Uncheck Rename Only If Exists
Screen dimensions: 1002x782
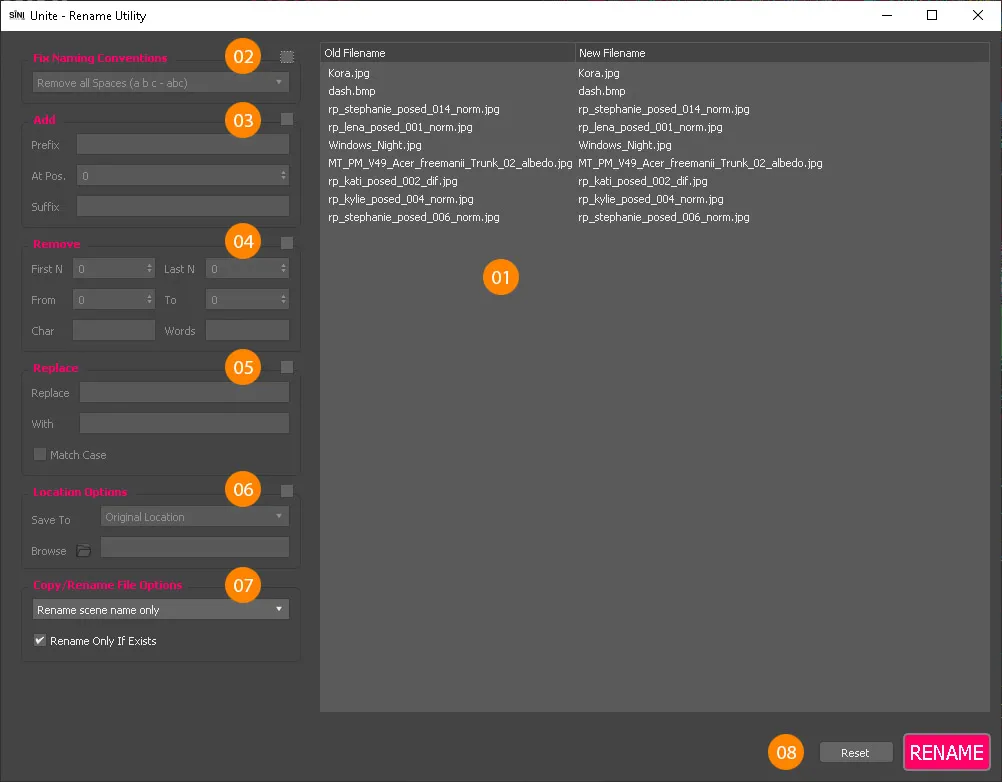tap(40, 640)
